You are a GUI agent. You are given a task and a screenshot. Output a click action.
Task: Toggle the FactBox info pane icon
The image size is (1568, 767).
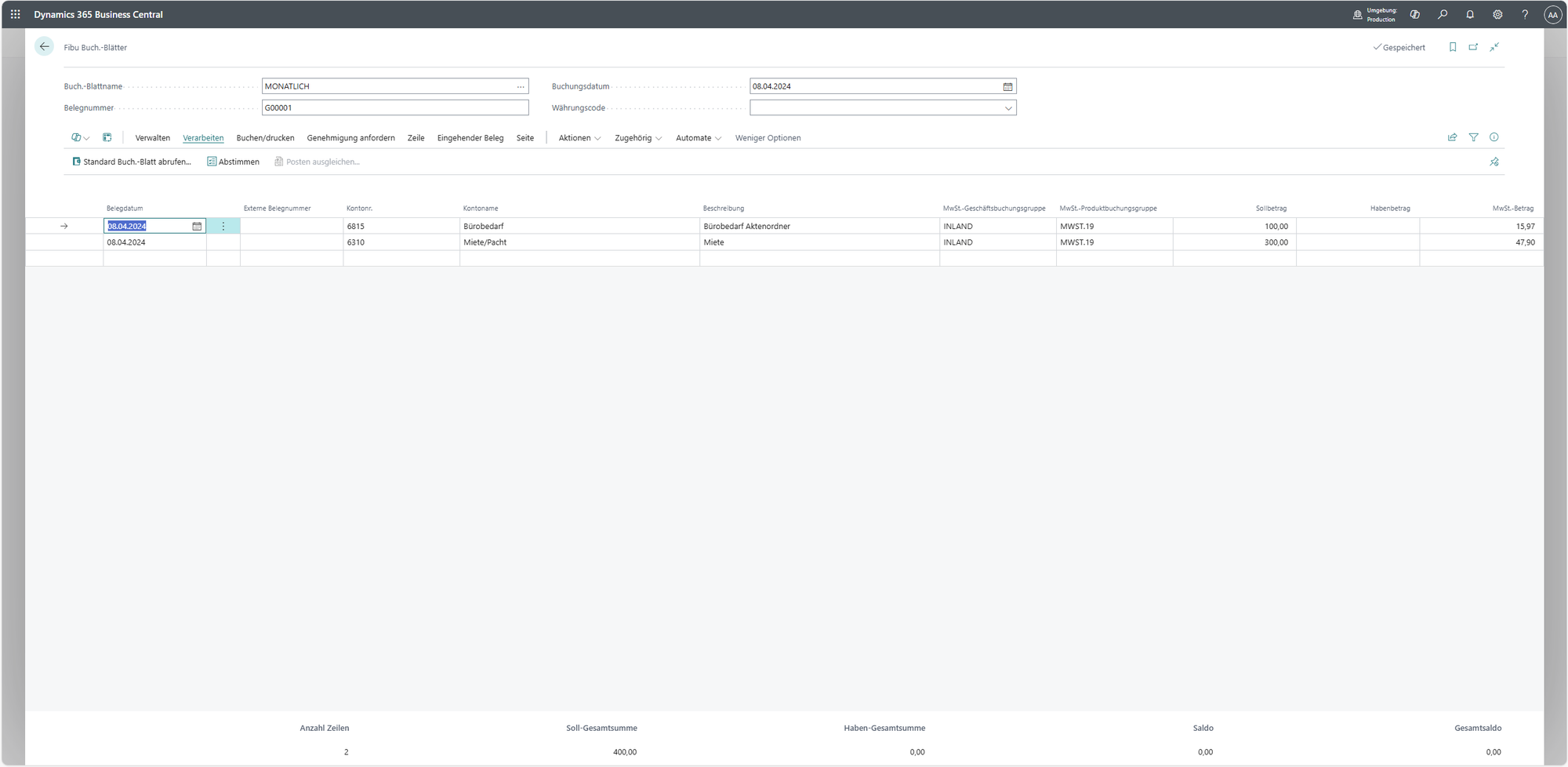pos(1494,137)
